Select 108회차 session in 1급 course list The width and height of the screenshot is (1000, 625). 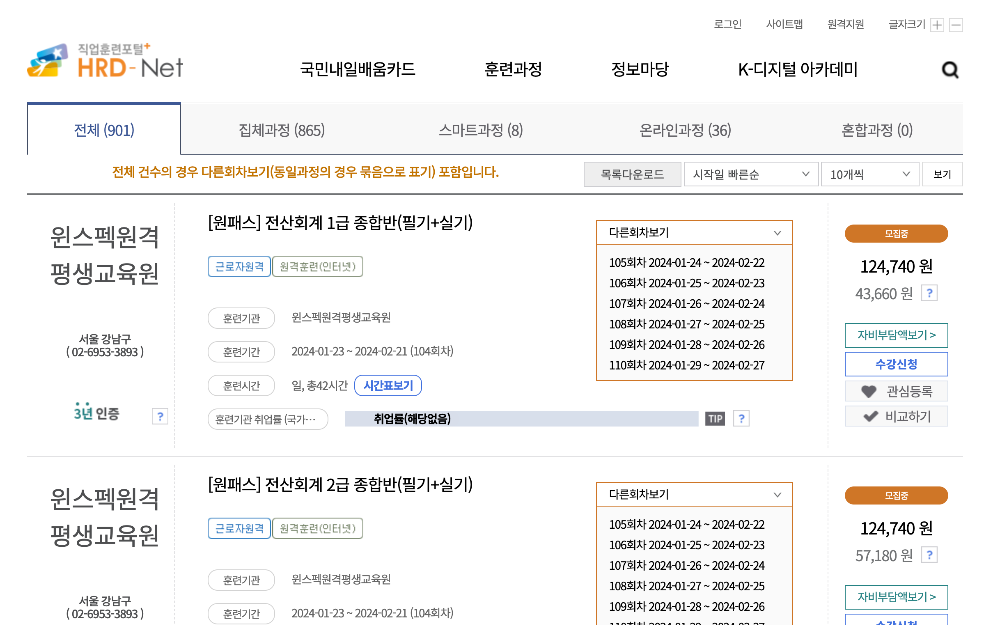pyautogui.click(x=686, y=324)
